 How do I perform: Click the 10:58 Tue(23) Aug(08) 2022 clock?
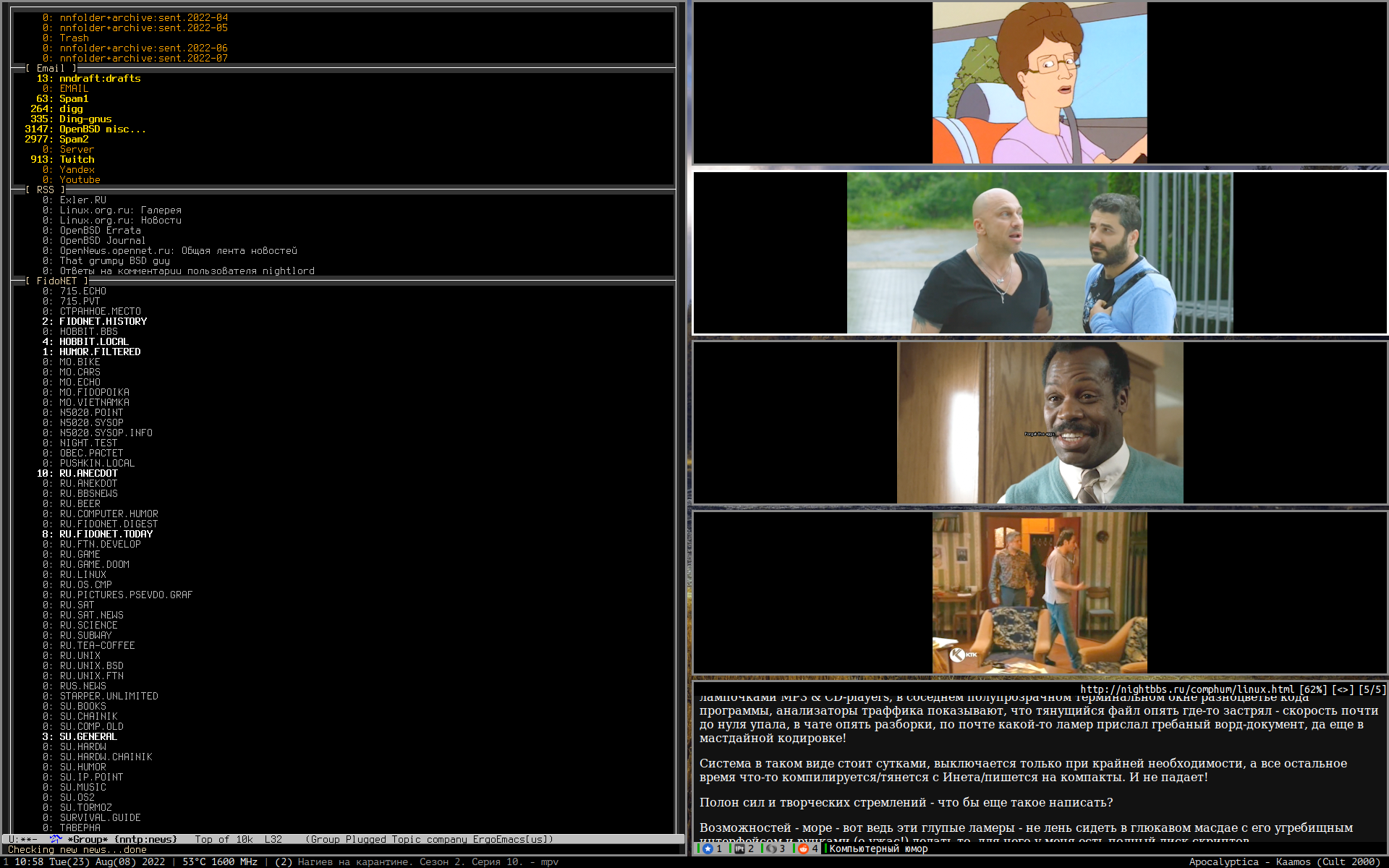[90, 861]
